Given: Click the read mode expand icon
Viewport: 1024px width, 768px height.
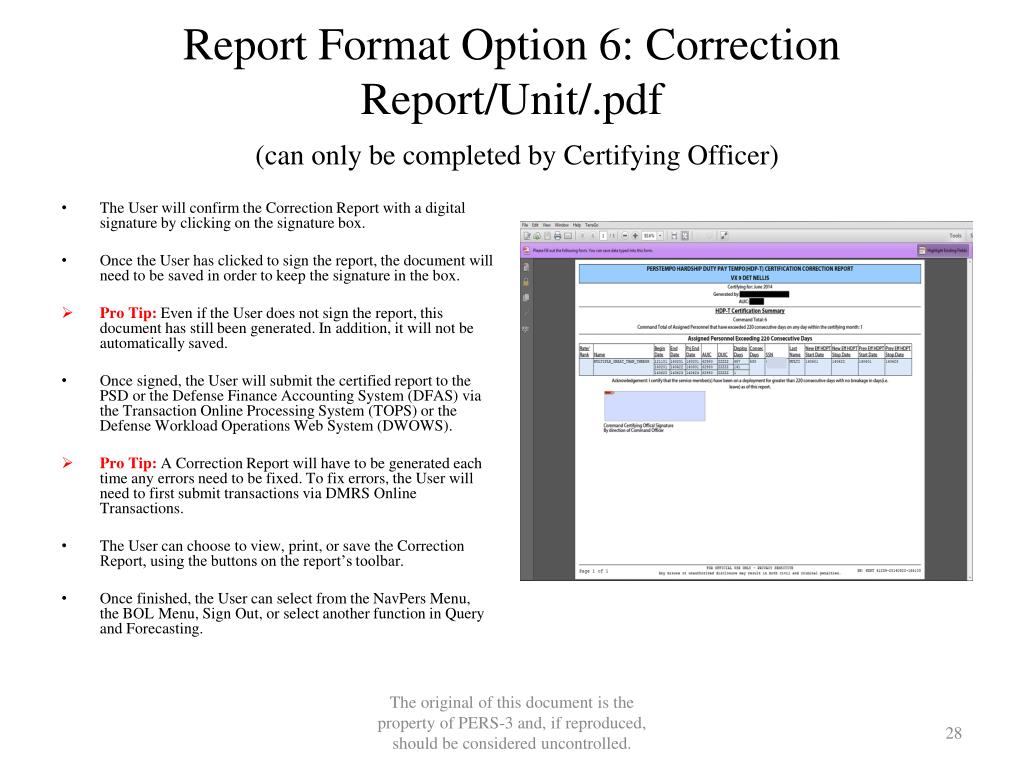Looking at the screenshot, I should (724, 236).
